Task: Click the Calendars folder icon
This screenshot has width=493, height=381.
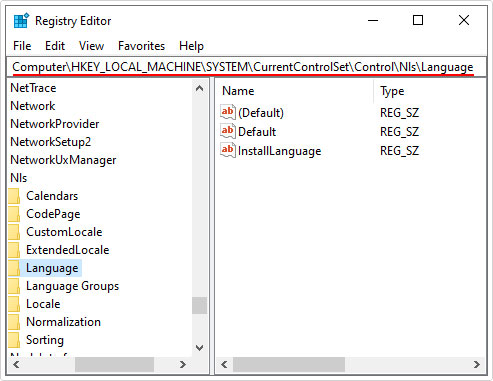Action: click(14, 196)
